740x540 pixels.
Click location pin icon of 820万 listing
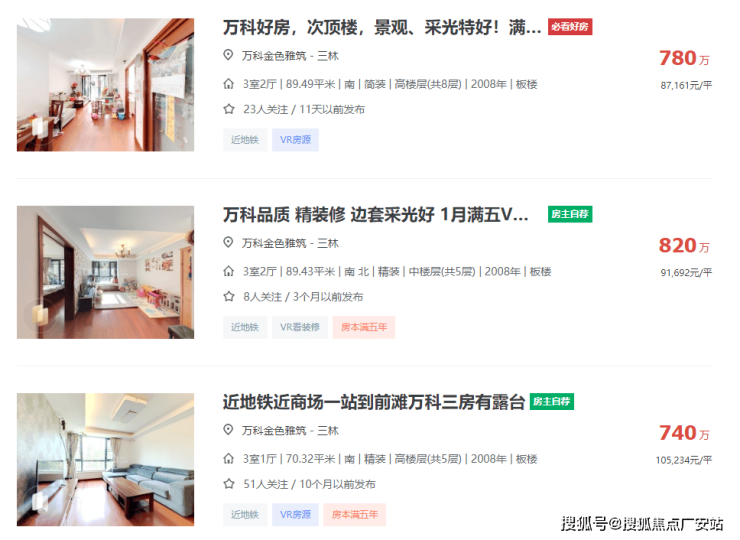(x=228, y=243)
